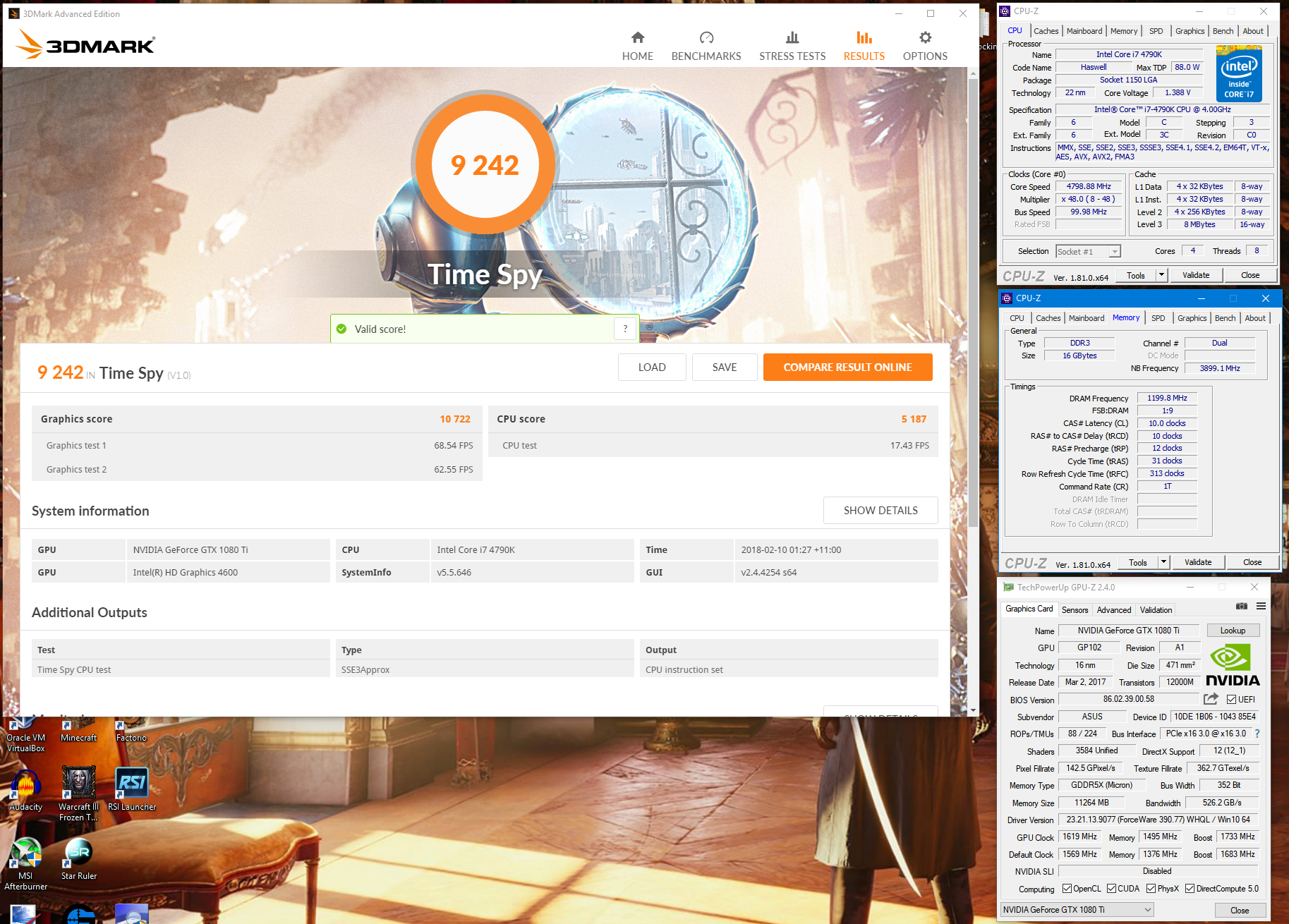1289x924 pixels.
Task: Toggle the UEFI checkbox in GPU-Z
Action: (1231, 700)
